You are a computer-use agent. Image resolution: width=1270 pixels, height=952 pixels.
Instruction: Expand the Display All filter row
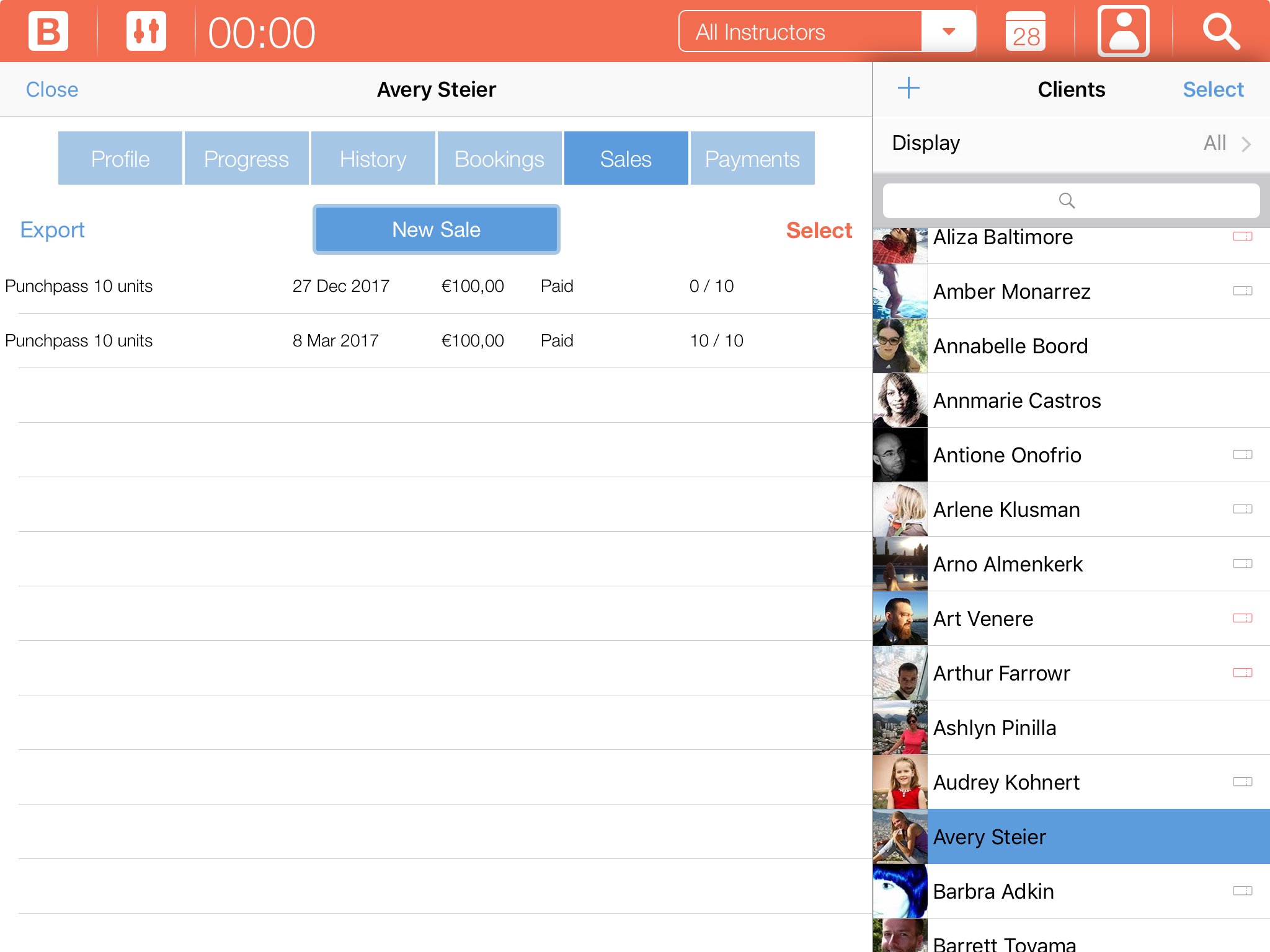1071,143
